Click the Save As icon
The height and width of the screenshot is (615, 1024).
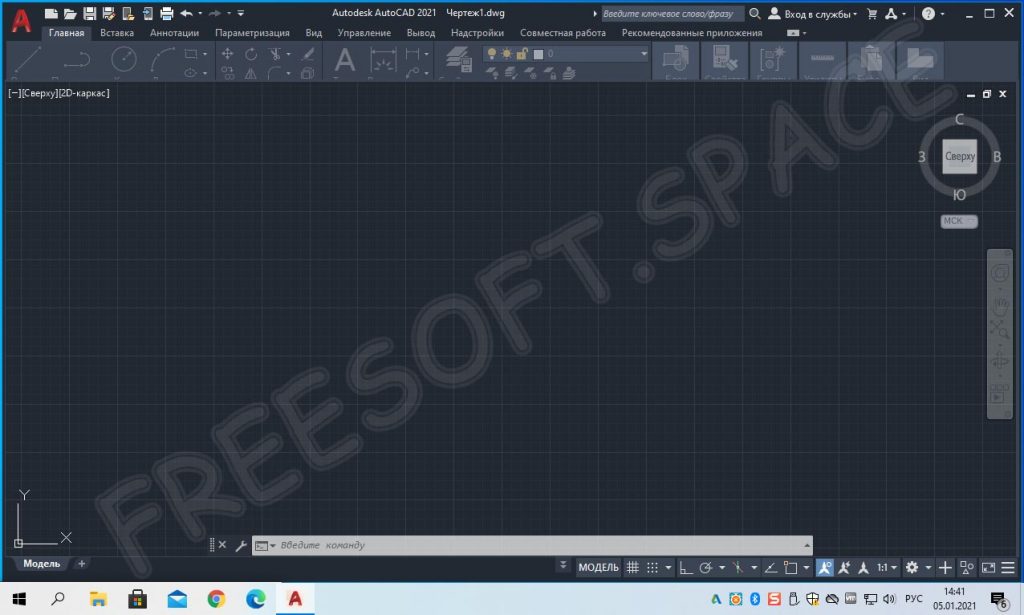click(108, 13)
